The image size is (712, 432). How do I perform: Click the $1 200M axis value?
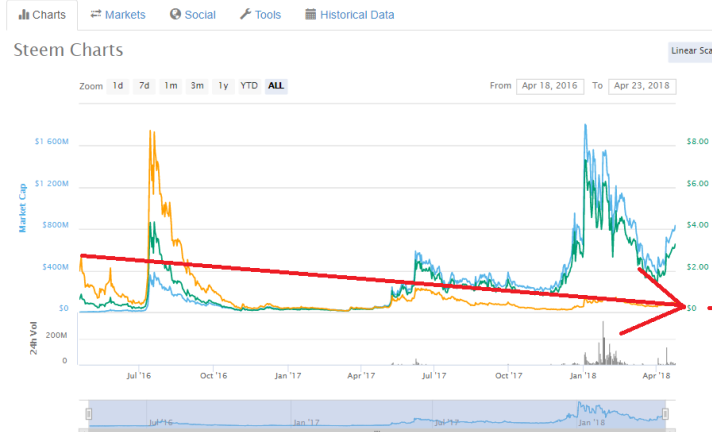click(x=52, y=184)
